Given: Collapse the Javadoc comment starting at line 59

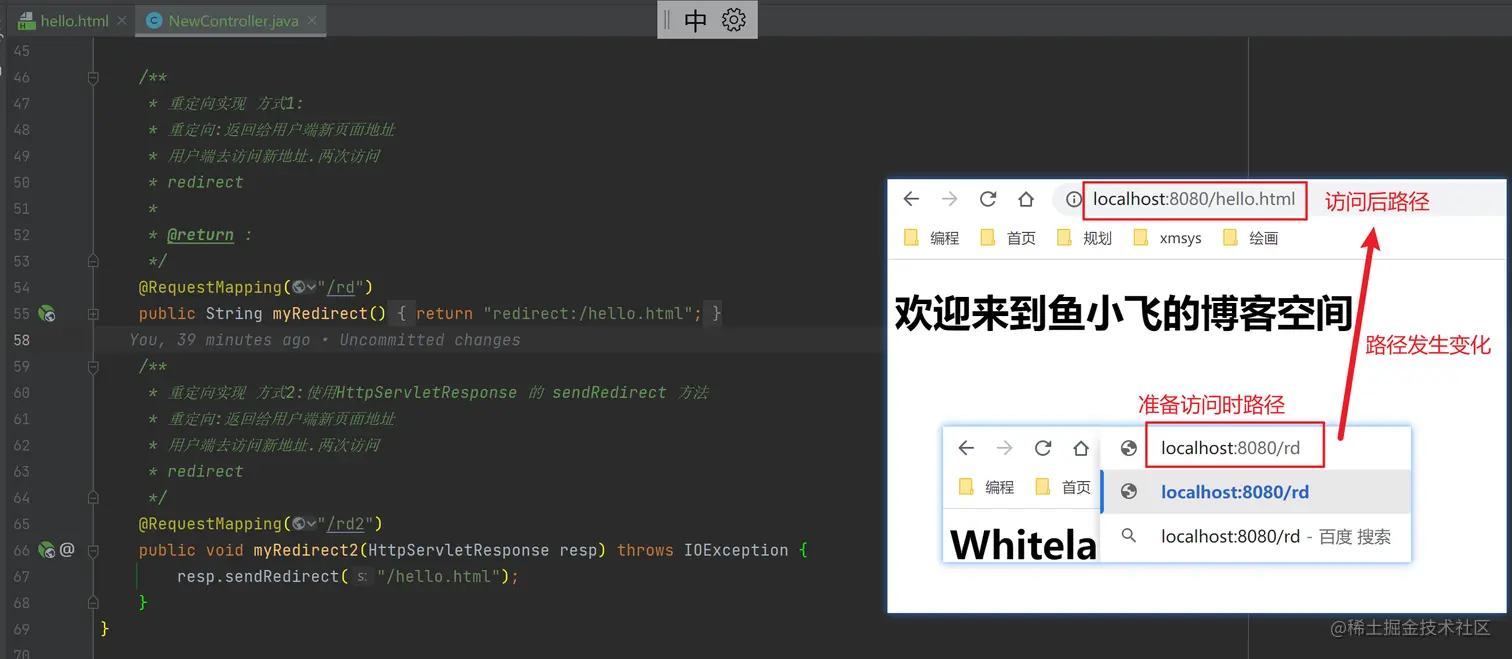Looking at the screenshot, I should click(x=93, y=366).
